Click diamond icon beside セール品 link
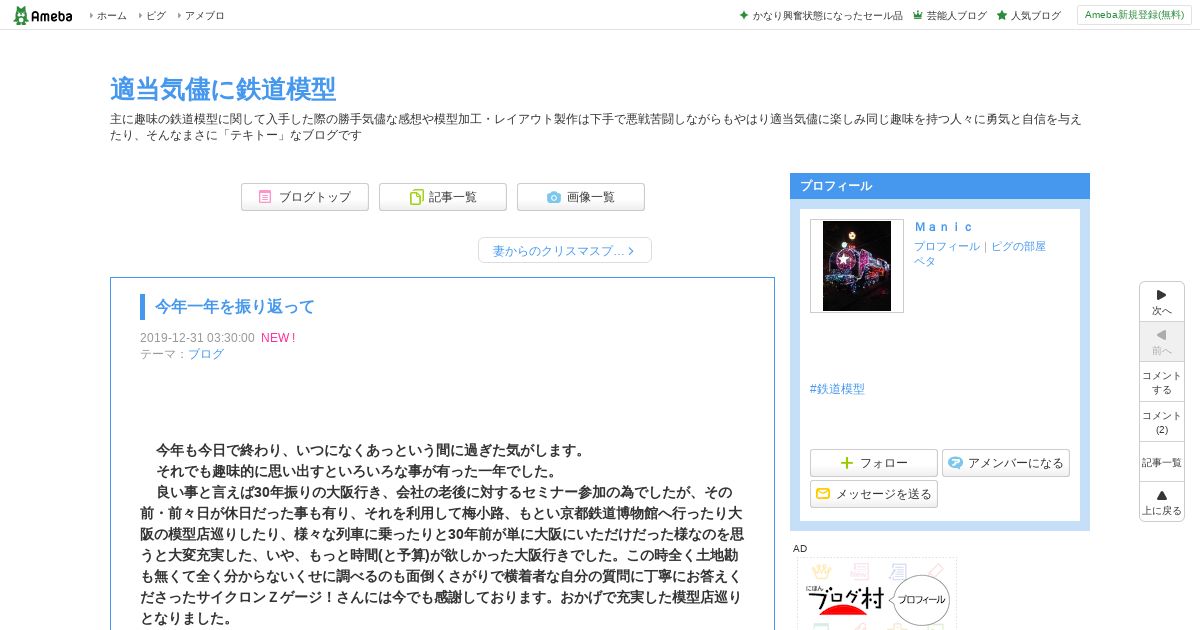The image size is (1200, 630). (x=744, y=15)
